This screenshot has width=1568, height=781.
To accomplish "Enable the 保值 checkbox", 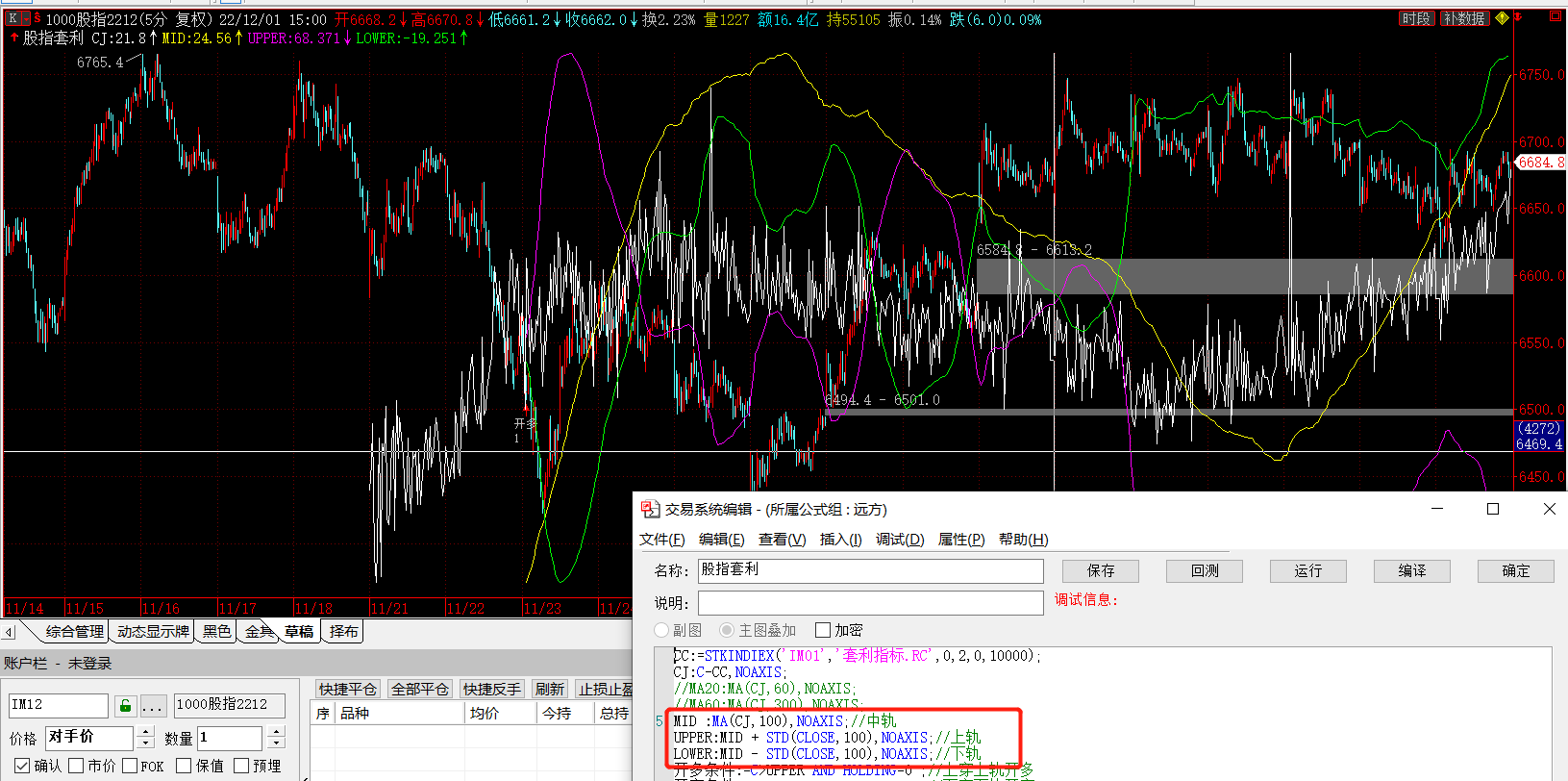I will (x=184, y=766).
